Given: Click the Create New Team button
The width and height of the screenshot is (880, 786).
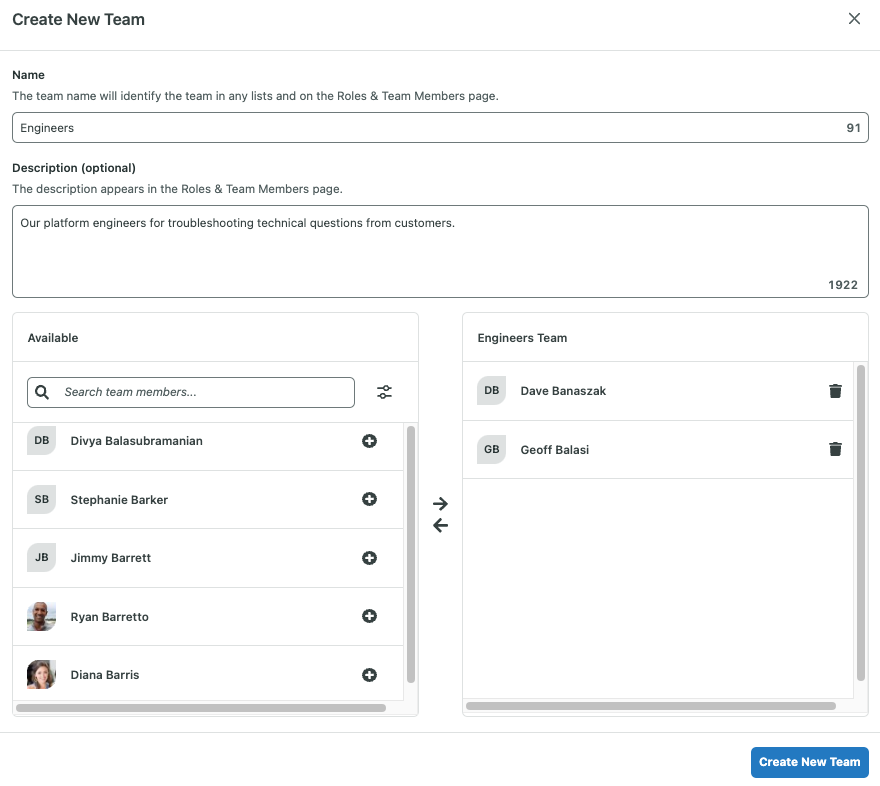Looking at the screenshot, I should coord(809,762).
